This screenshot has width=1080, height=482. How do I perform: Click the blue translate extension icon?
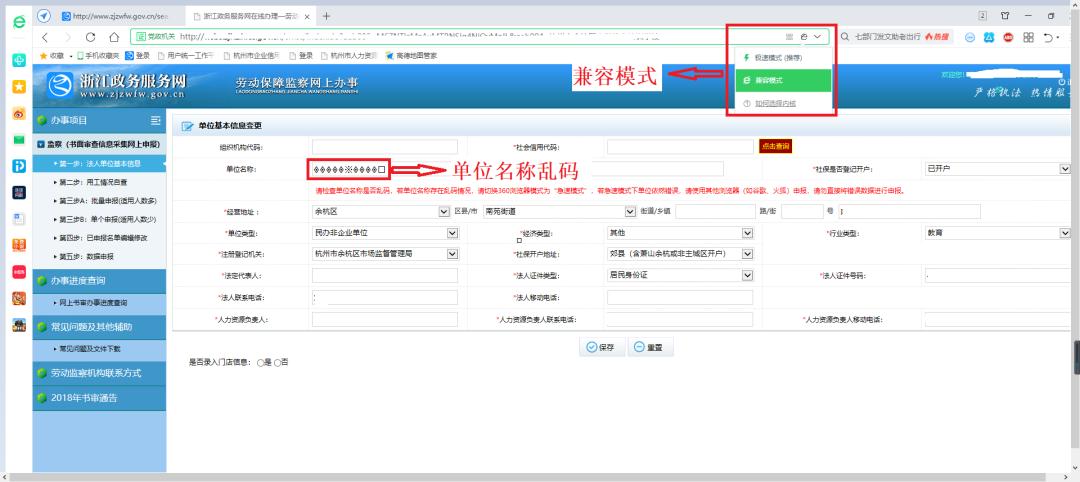click(x=989, y=37)
